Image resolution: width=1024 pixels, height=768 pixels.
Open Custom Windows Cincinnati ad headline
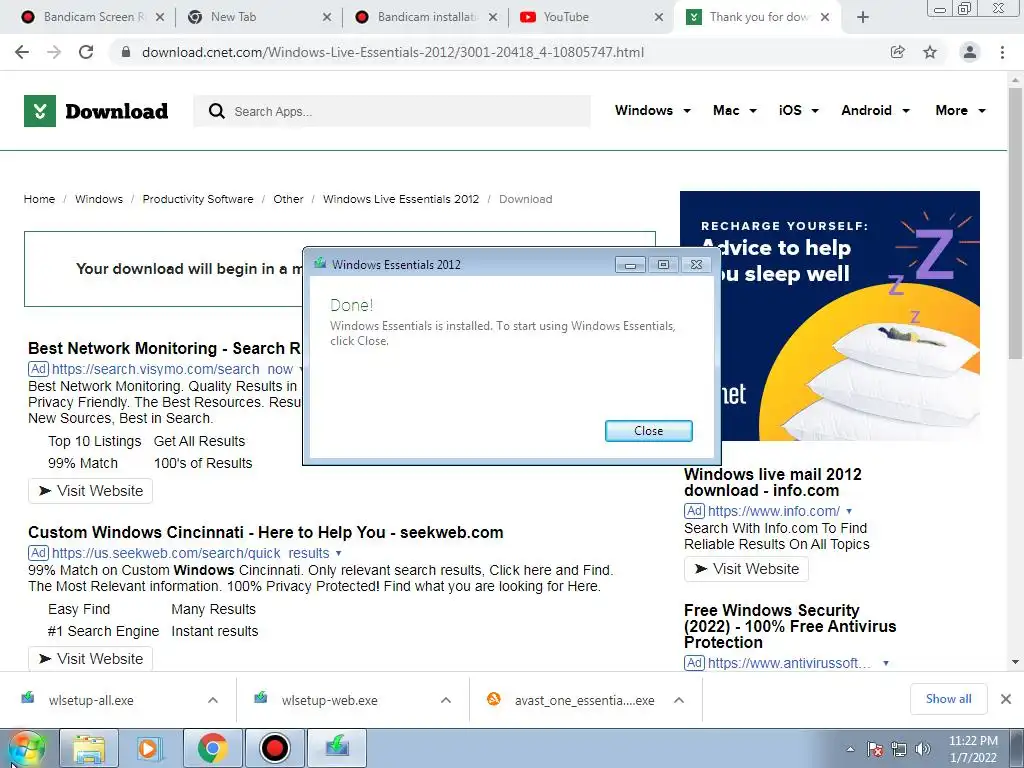point(265,532)
